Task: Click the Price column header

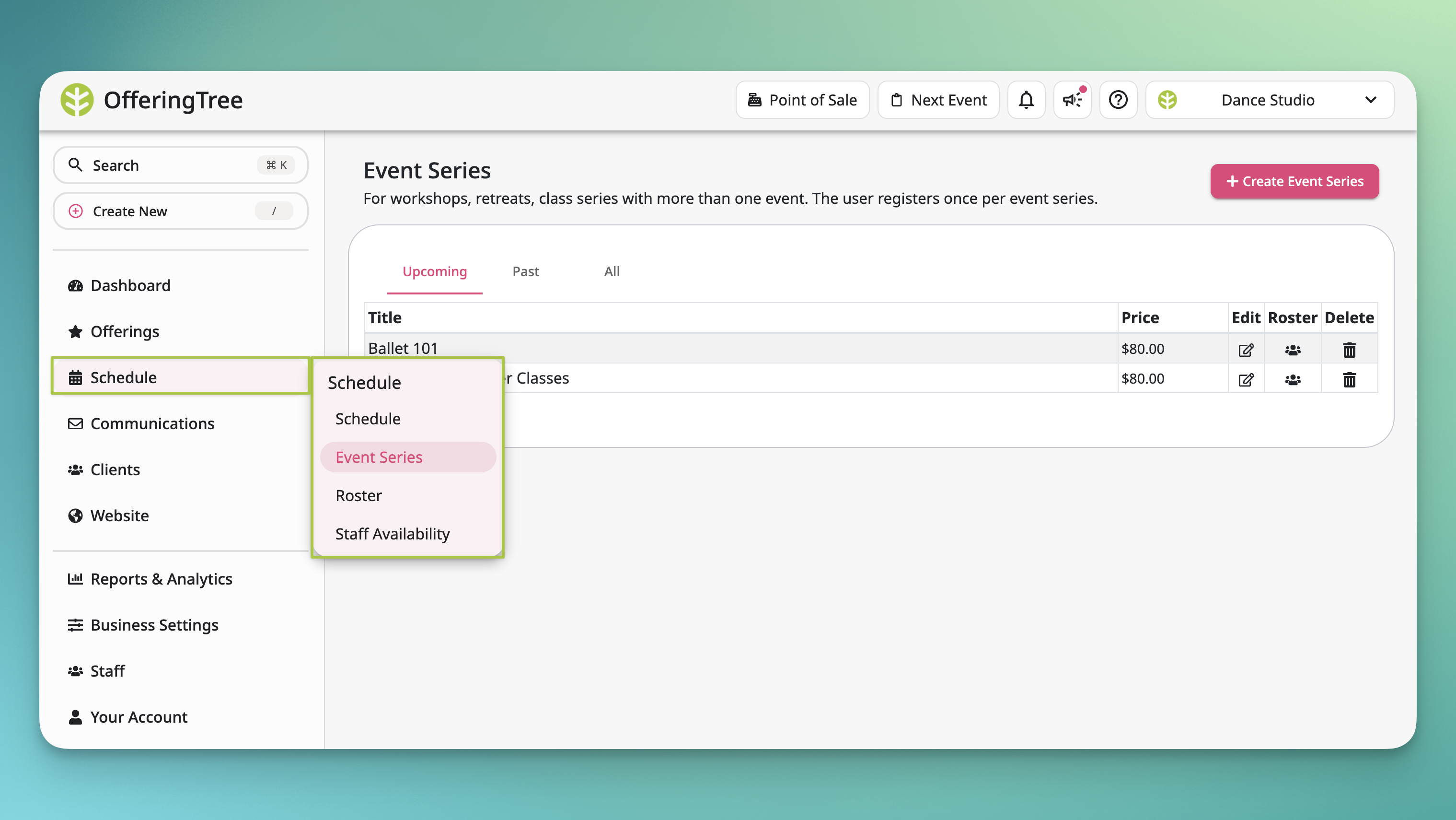Action: pyautogui.click(x=1173, y=318)
